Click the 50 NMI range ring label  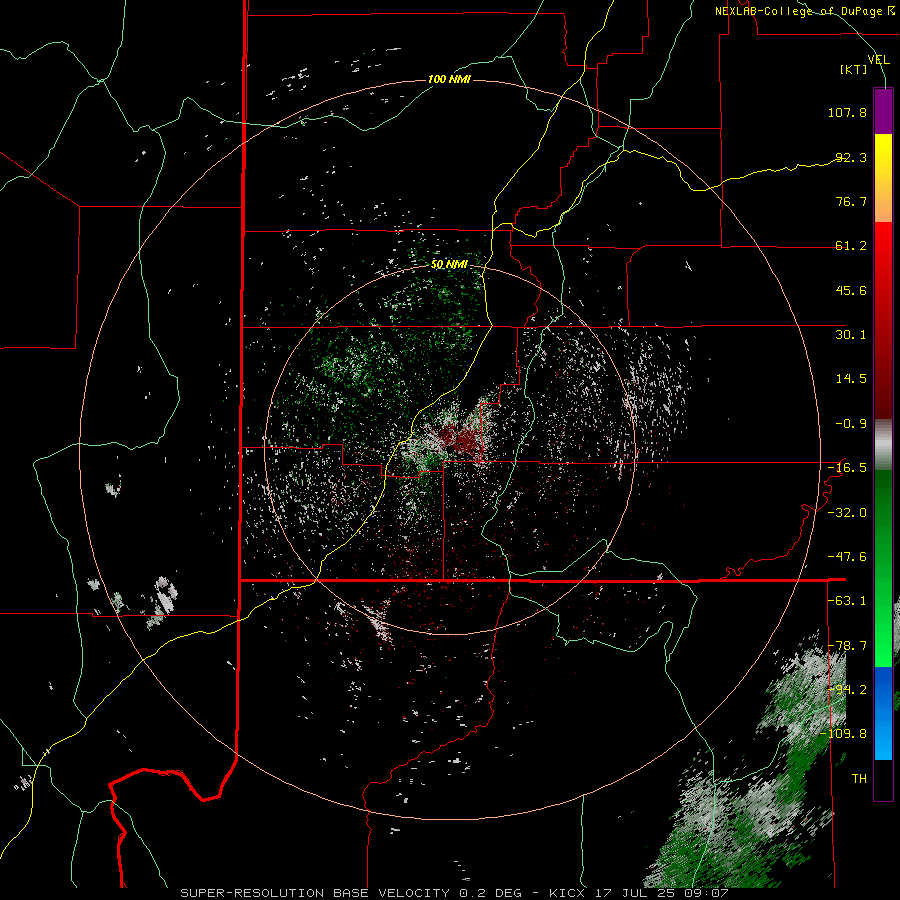(x=449, y=265)
